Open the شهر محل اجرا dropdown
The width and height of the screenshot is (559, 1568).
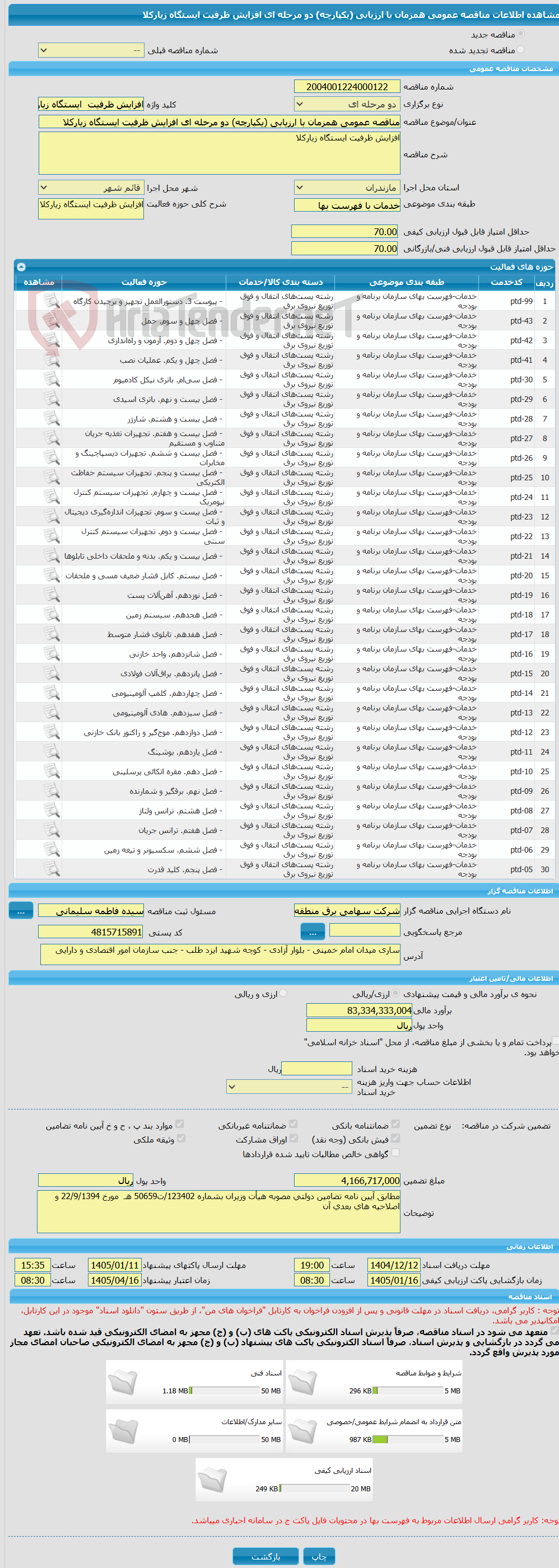pos(91,188)
